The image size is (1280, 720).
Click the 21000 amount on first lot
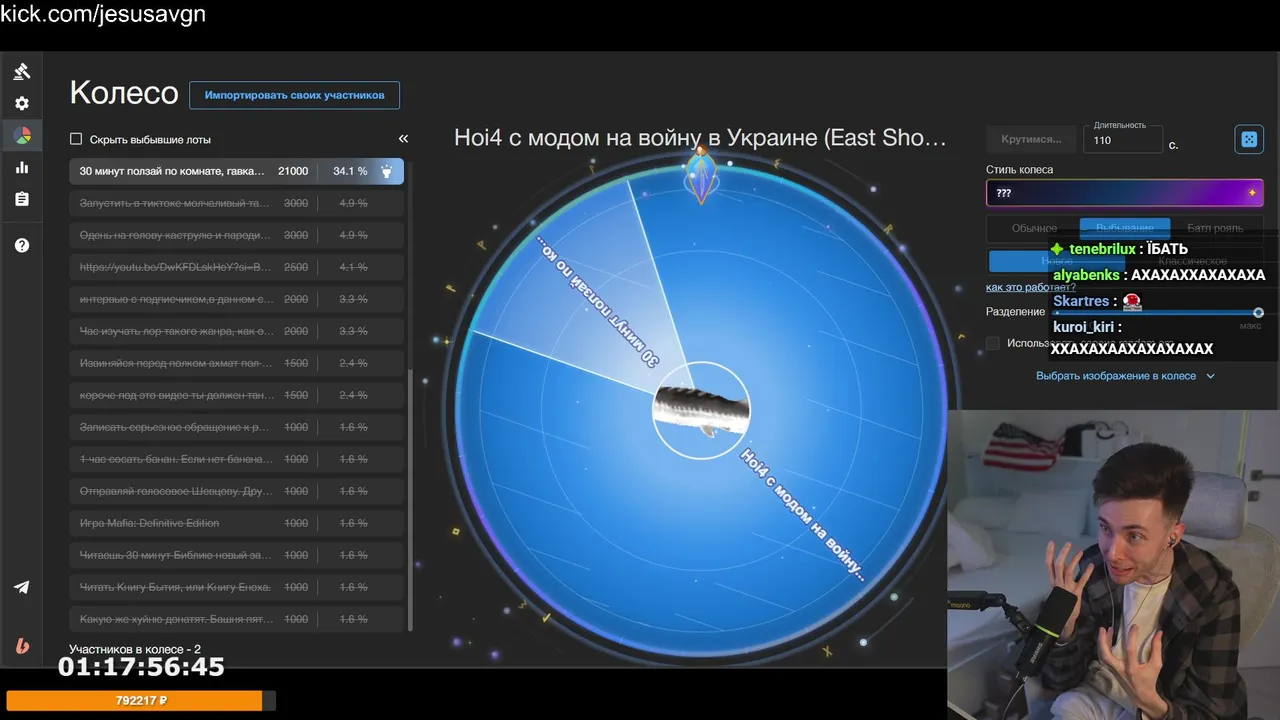(293, 171)
